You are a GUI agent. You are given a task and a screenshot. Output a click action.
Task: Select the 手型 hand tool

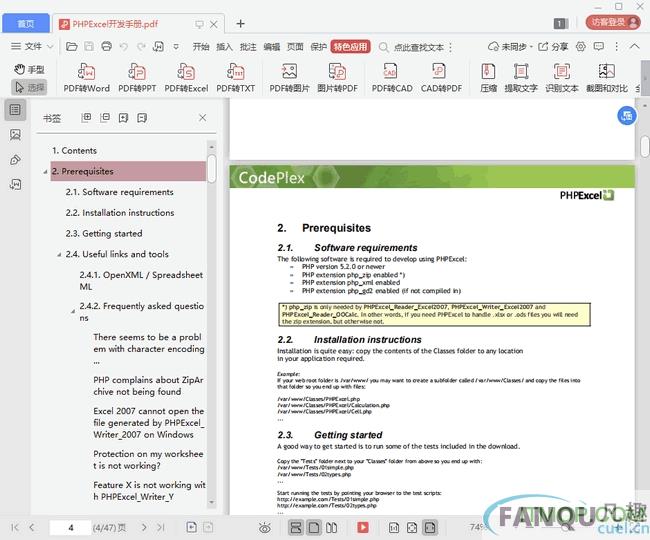(29, 69)
